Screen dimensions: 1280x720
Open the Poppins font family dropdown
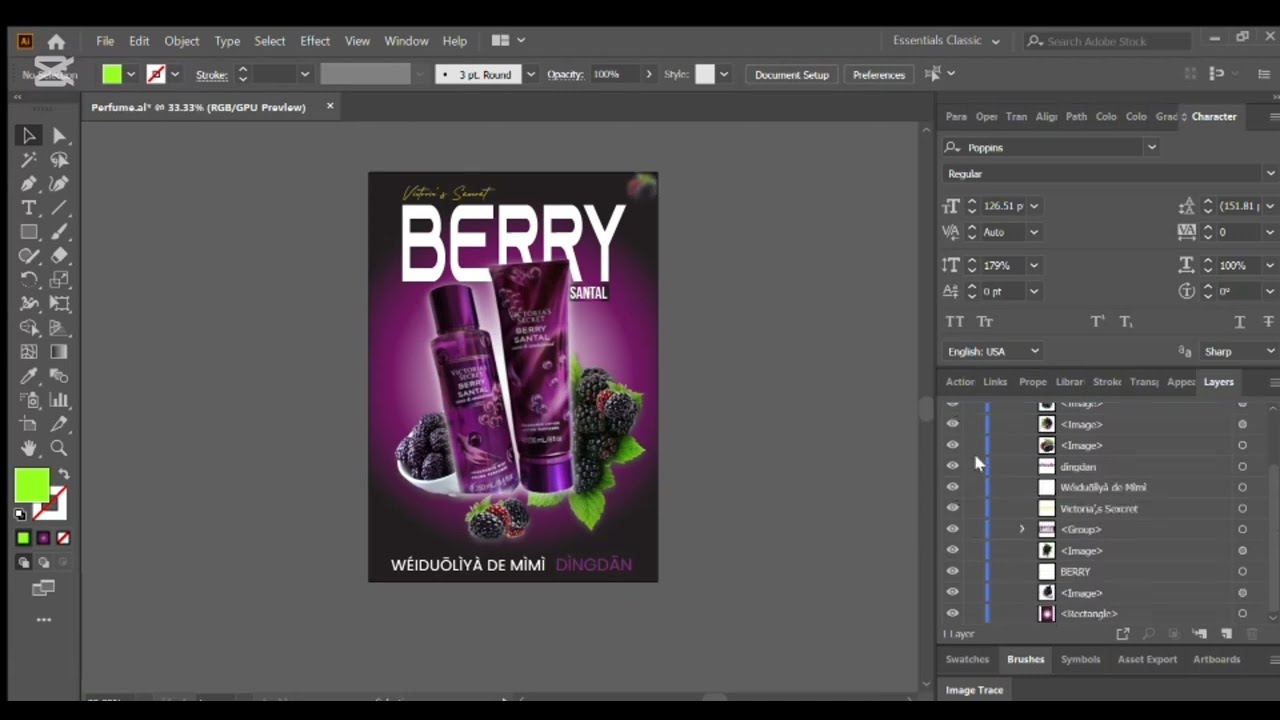1151,147
